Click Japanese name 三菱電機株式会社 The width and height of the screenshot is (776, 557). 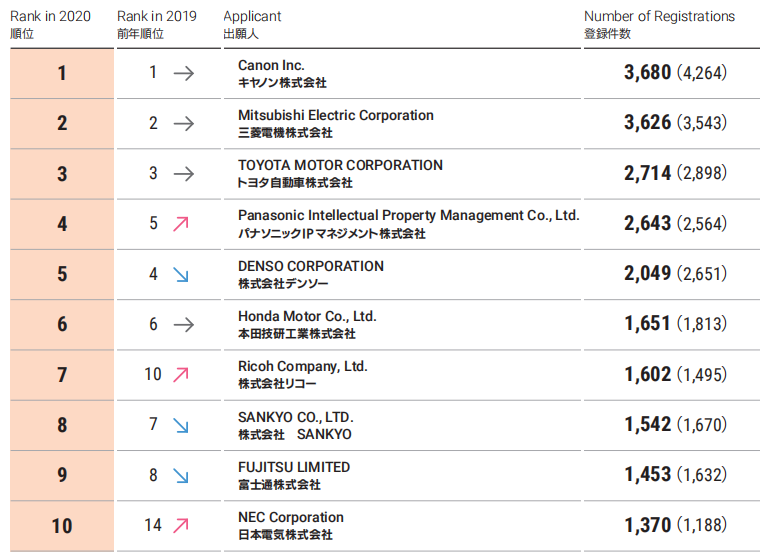tap(285, 133)
